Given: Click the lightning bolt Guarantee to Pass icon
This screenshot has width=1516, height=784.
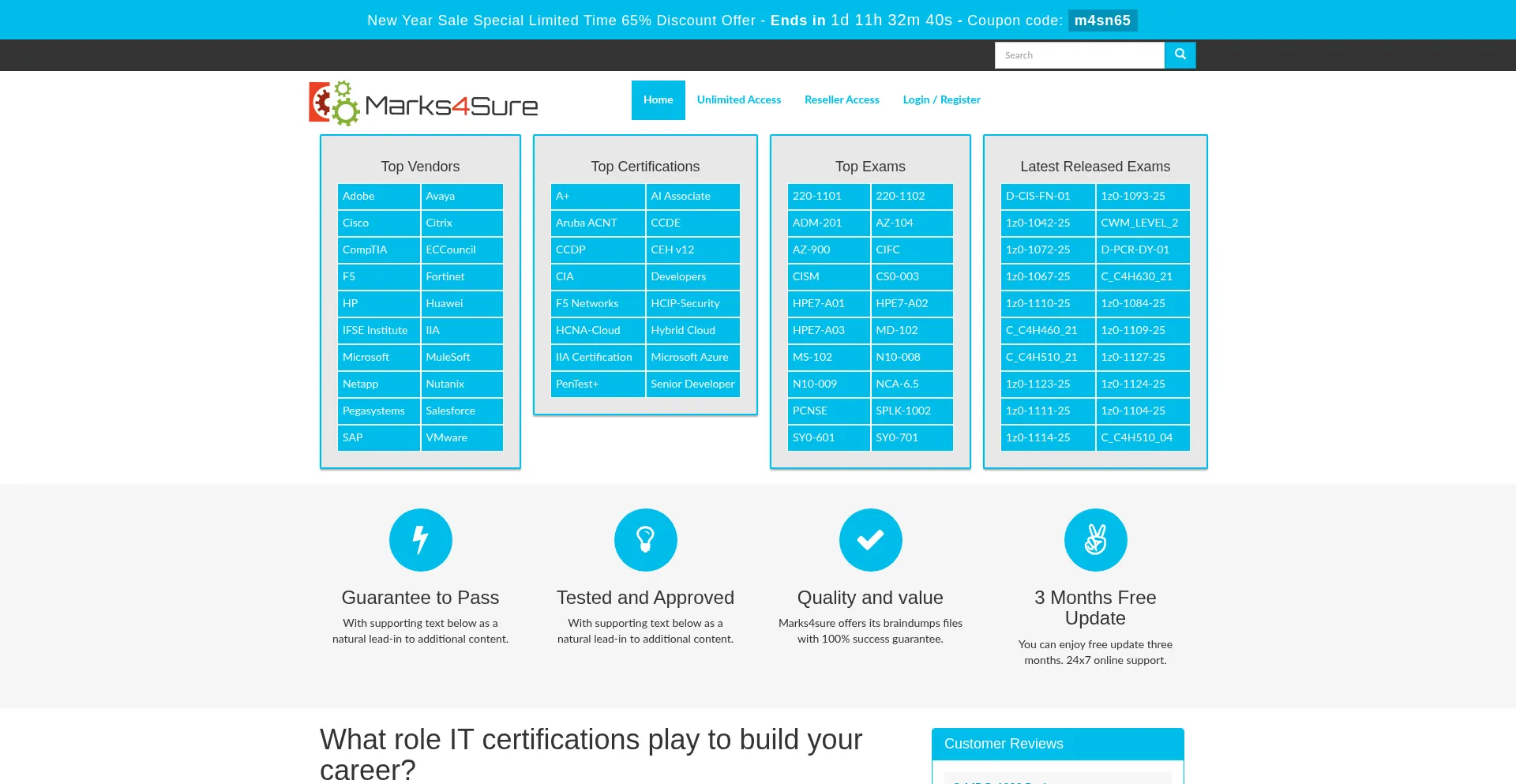Looking at the screenshot, I should [x=420, y=540].
